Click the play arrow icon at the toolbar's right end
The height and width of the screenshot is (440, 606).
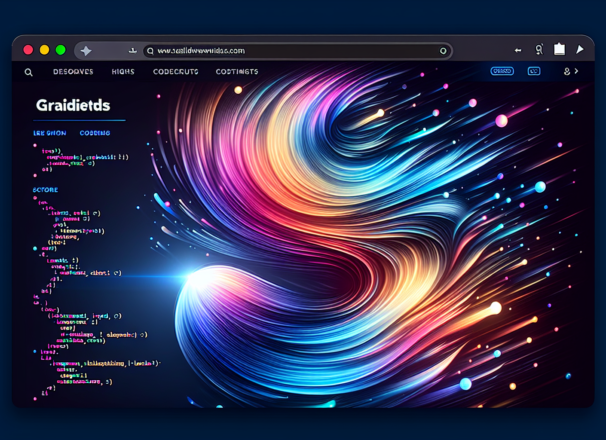coord(579,49)
